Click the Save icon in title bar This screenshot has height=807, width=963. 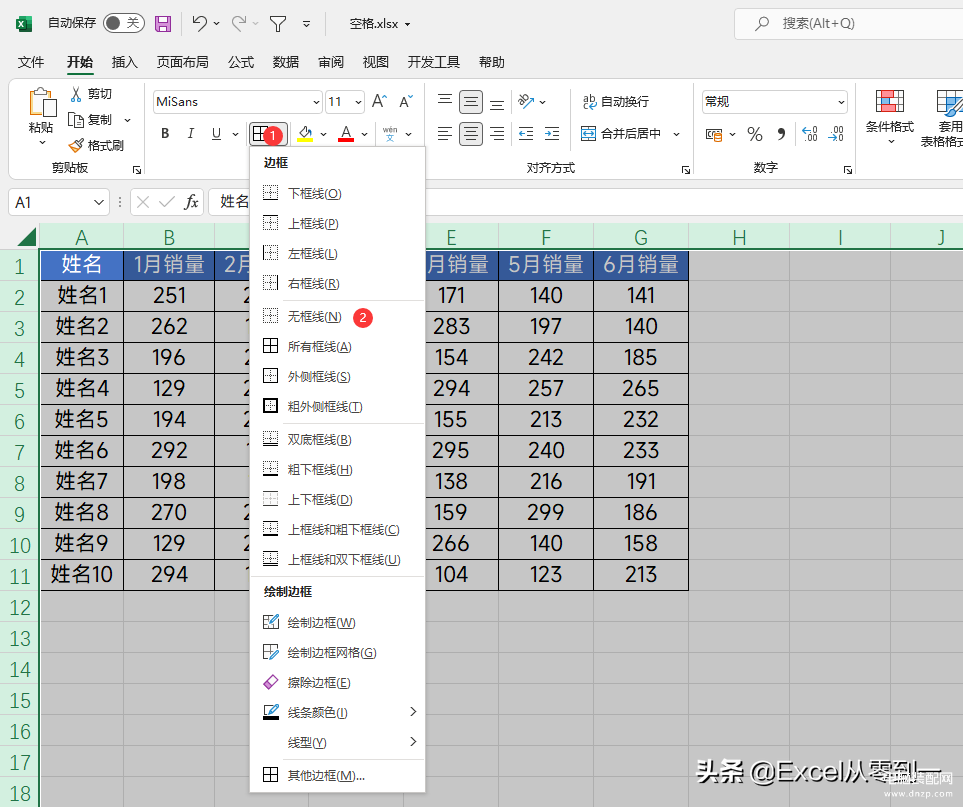click(163, 24)
